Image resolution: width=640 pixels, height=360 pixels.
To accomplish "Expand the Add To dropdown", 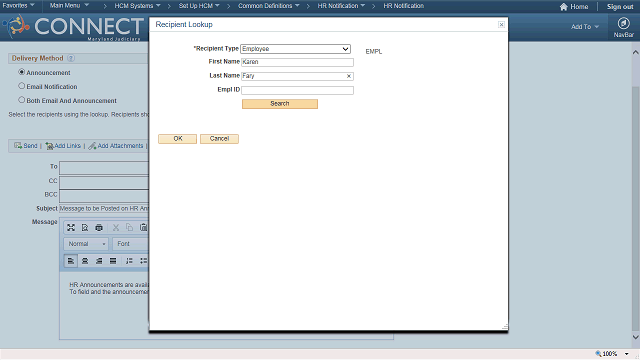I will tap(585, 27).
